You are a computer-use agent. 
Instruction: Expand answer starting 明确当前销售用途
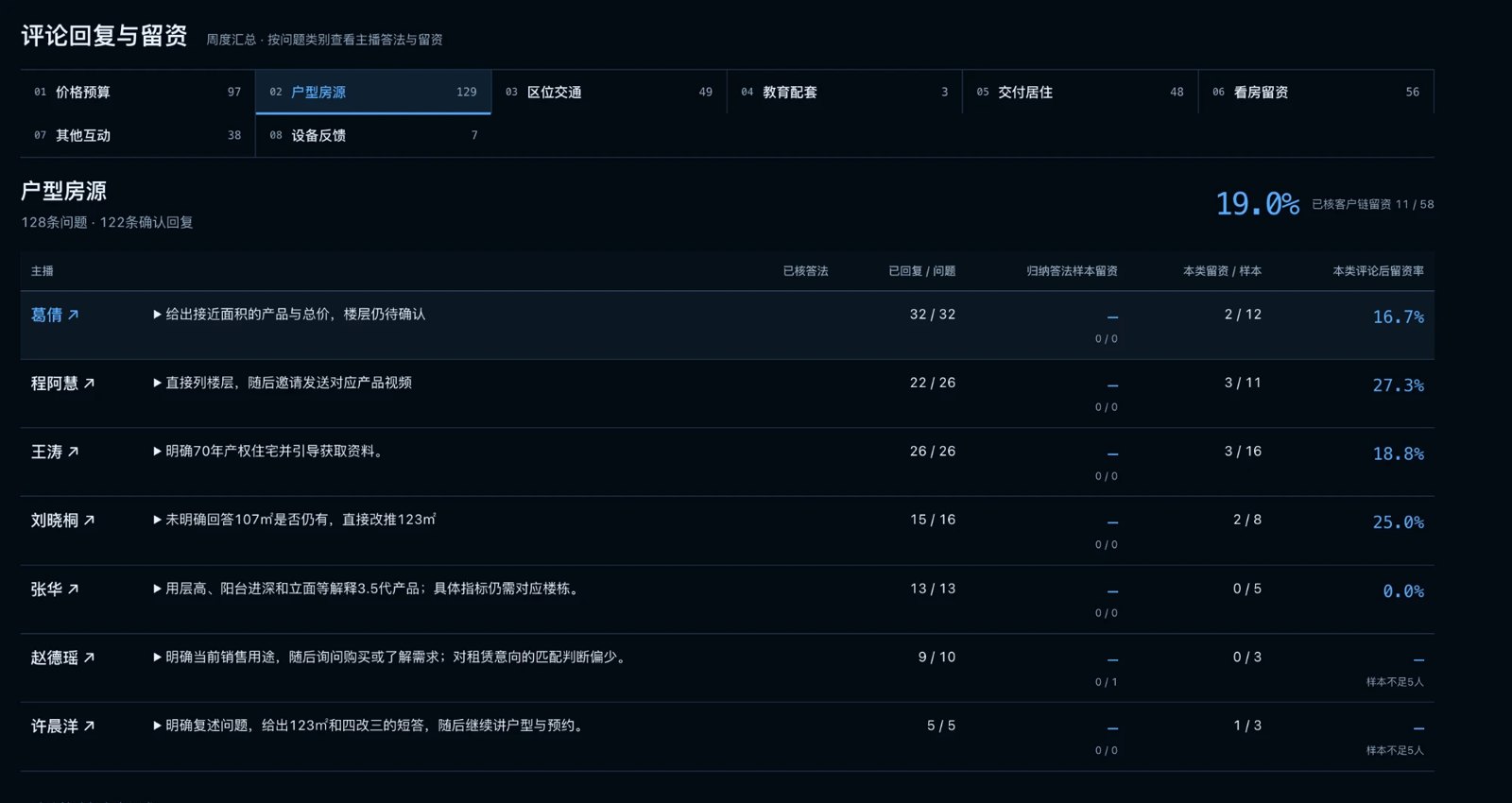(x=391, y=658)
